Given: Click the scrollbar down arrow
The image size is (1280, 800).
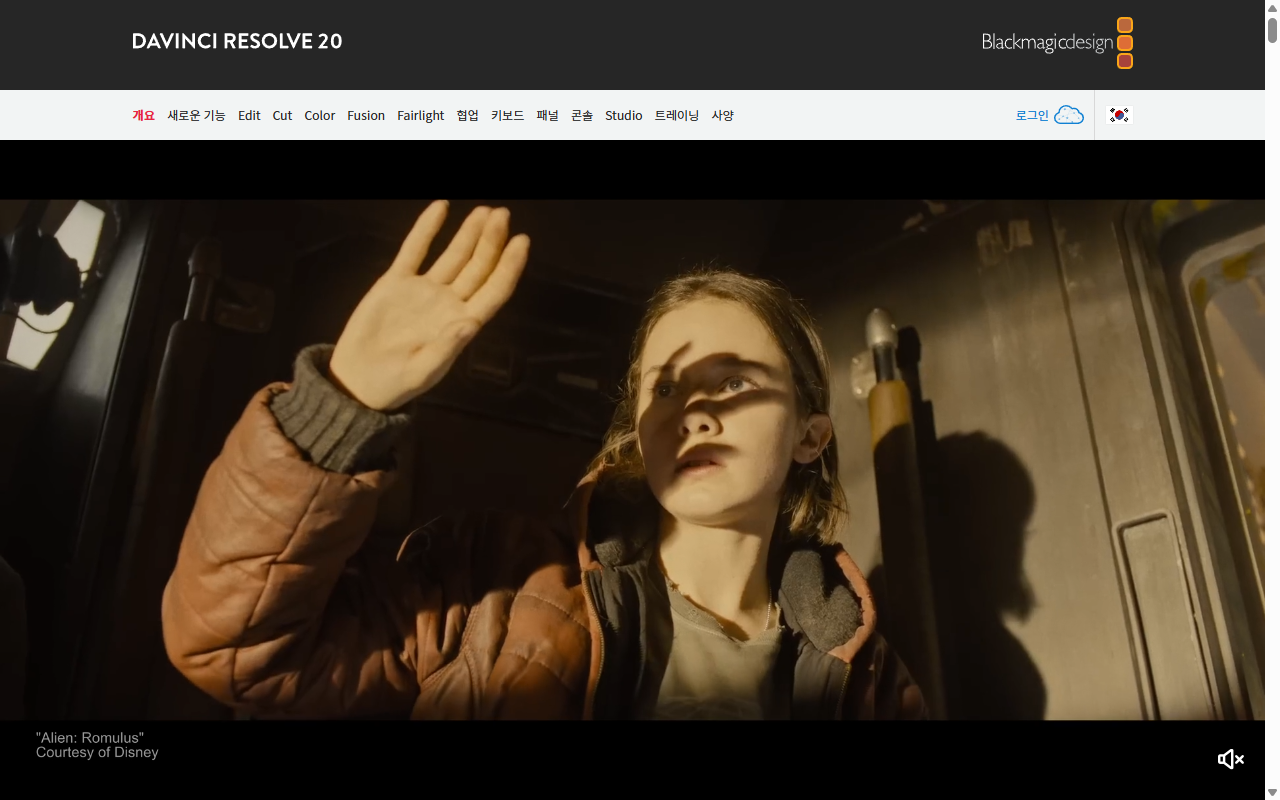Looking at the screenshot, I should coord(1272,793).
